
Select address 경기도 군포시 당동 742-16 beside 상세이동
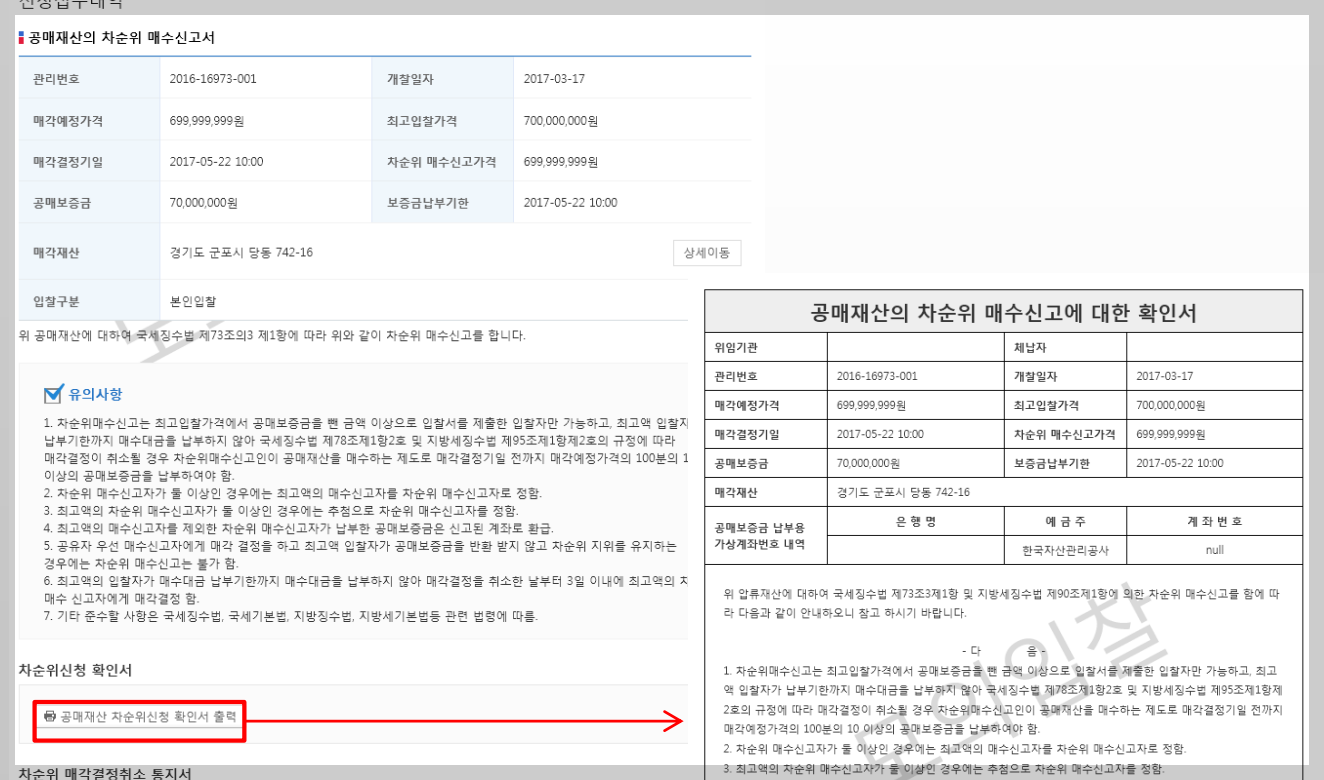241,252
